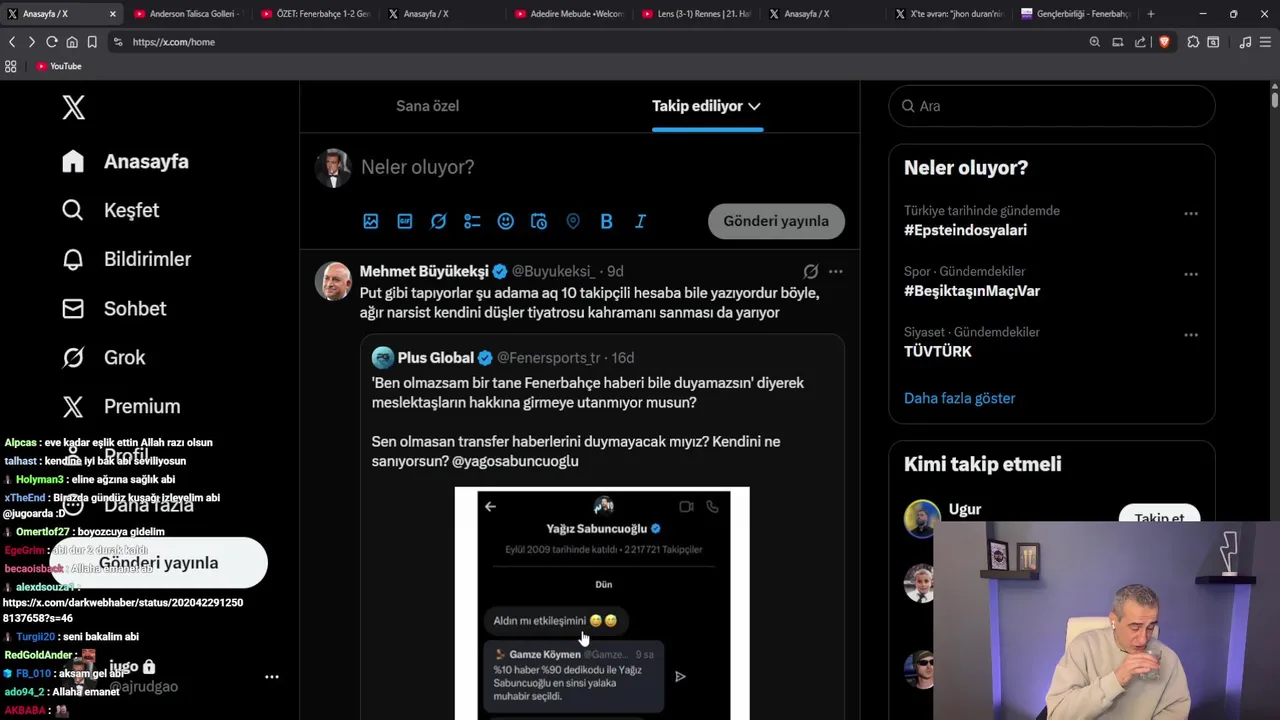Open Mehmet Büyükekşi's profile avatar
Screen dimensions: 1280x720
333,281
